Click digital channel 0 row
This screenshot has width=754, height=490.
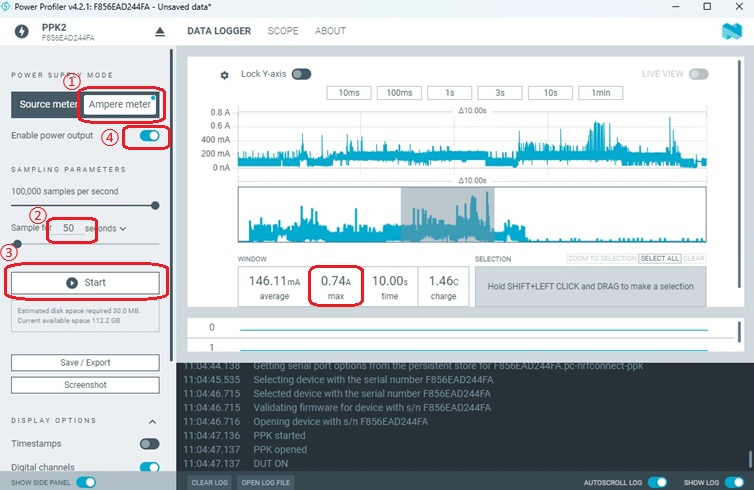point(462,328)
